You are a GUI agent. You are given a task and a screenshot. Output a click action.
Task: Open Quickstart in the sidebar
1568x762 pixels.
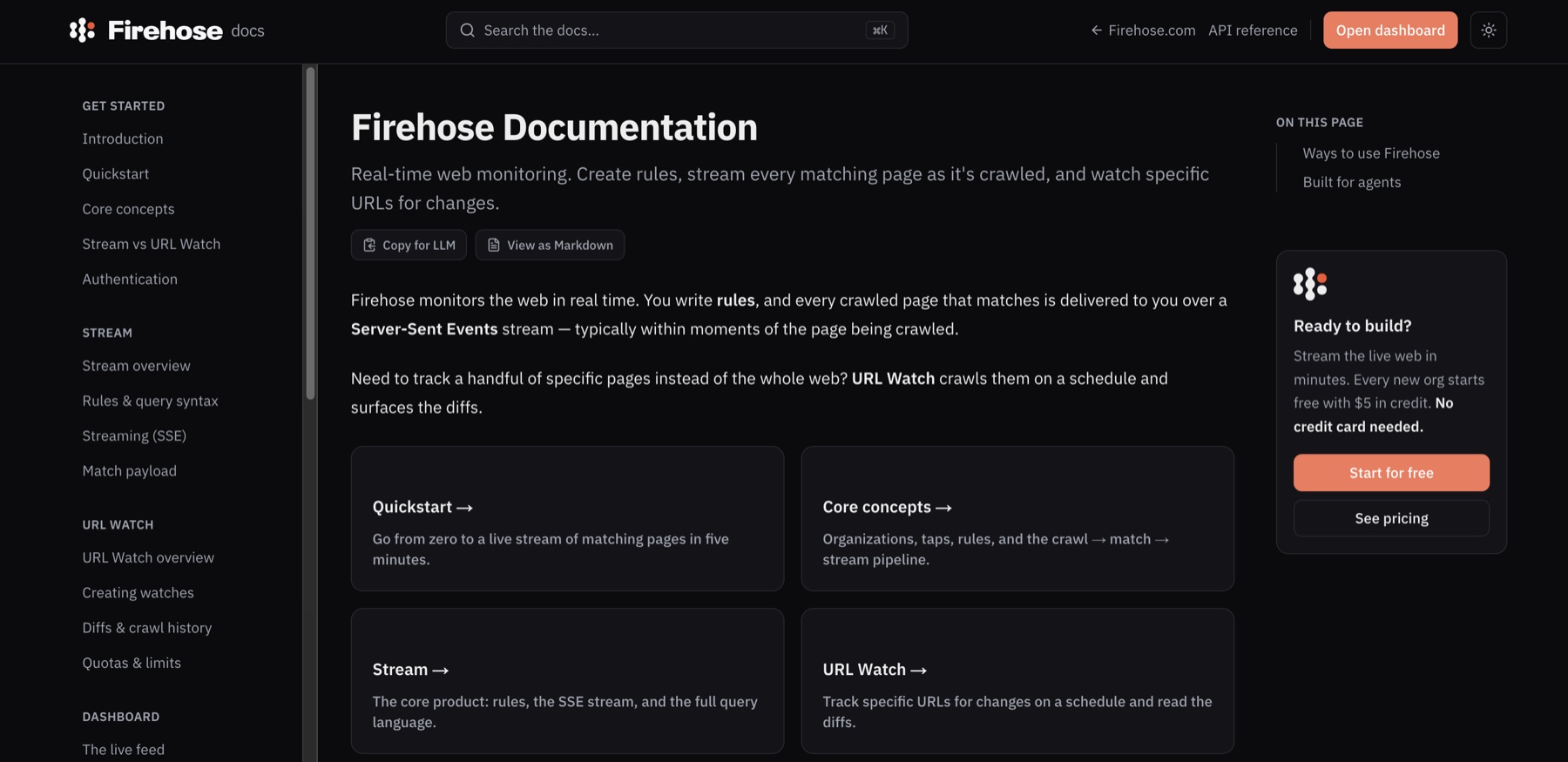(x=116, y=174)
